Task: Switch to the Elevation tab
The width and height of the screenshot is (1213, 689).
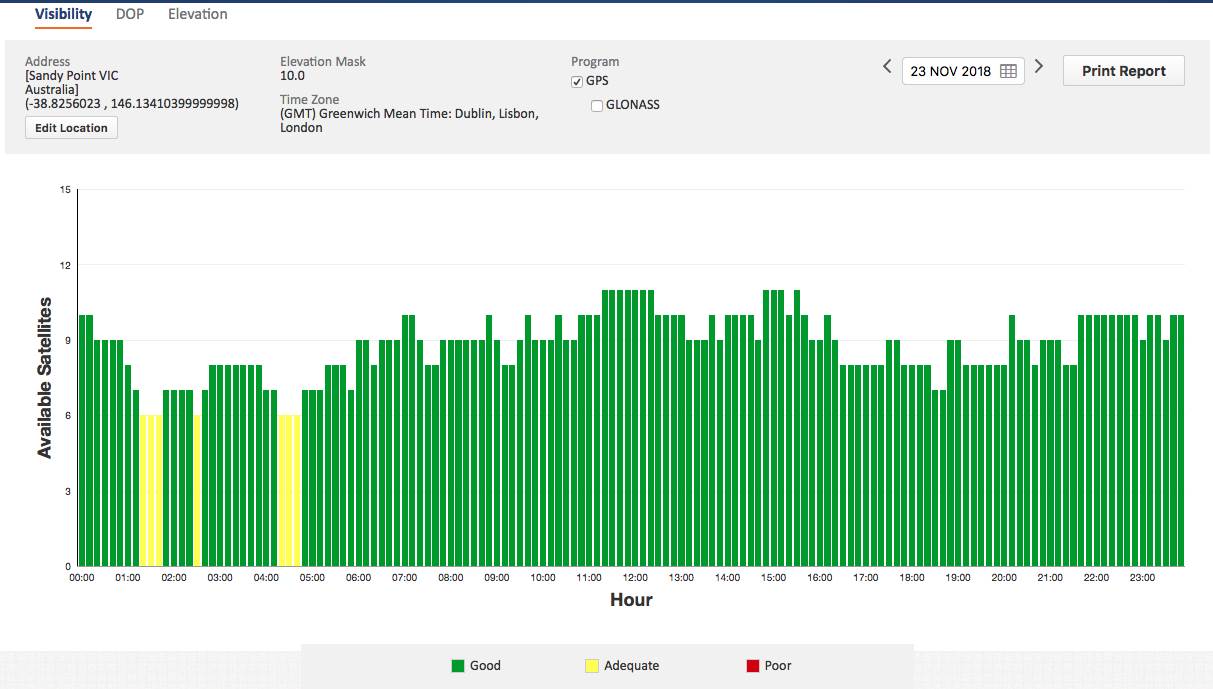Action: point(197,14)
